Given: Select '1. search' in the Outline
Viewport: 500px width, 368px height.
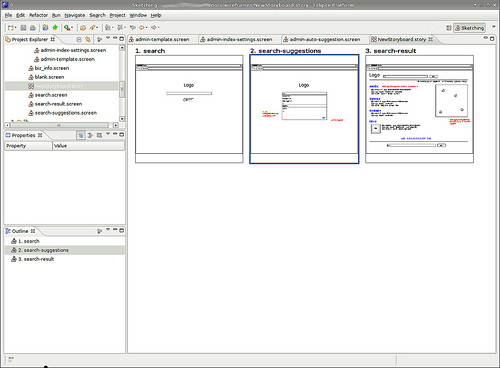Looking at the screenshot, I should pos(25,241).
